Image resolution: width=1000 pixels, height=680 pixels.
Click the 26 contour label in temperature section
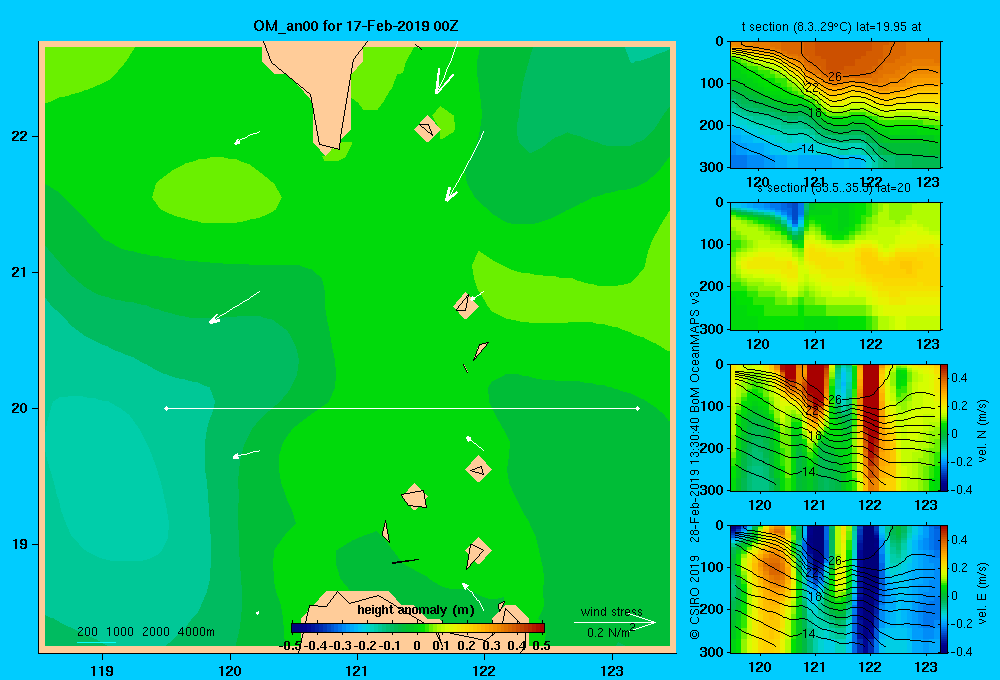[x=835, y=77]
